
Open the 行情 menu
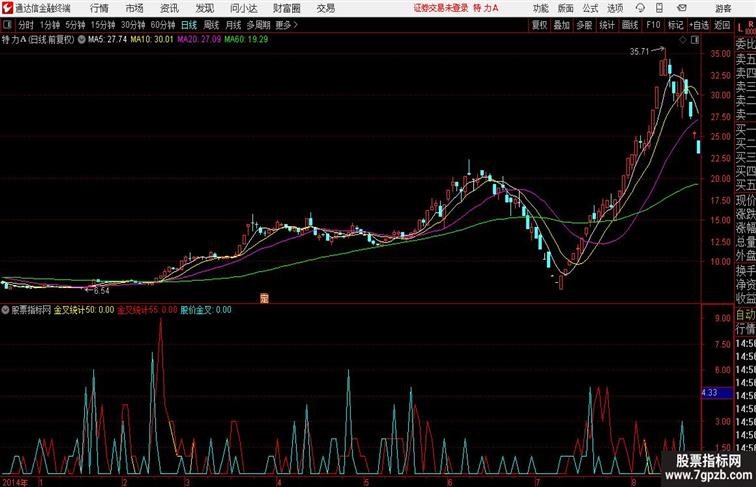point(99,8)
